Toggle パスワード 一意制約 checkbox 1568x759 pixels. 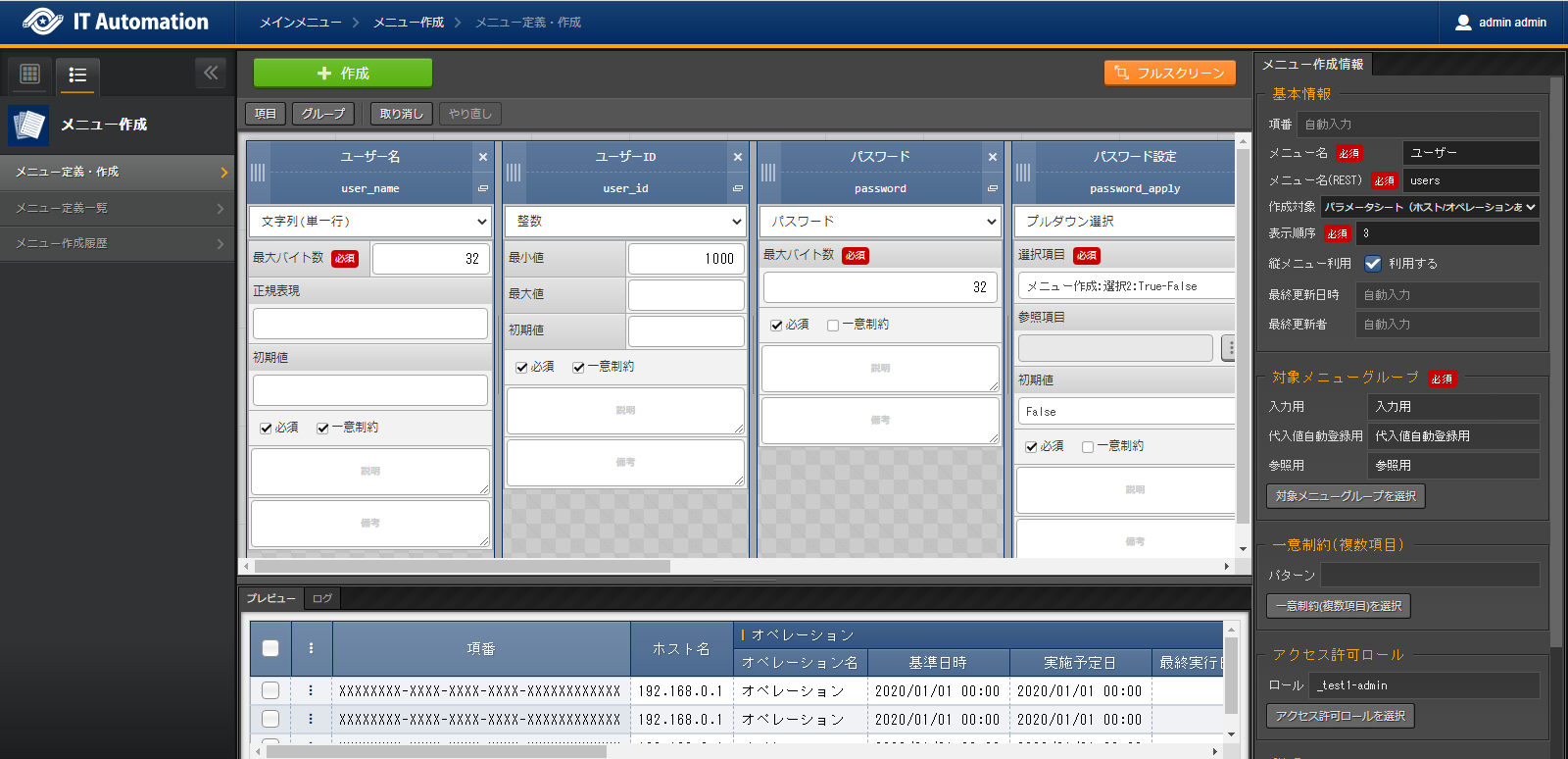pos(833,325)
